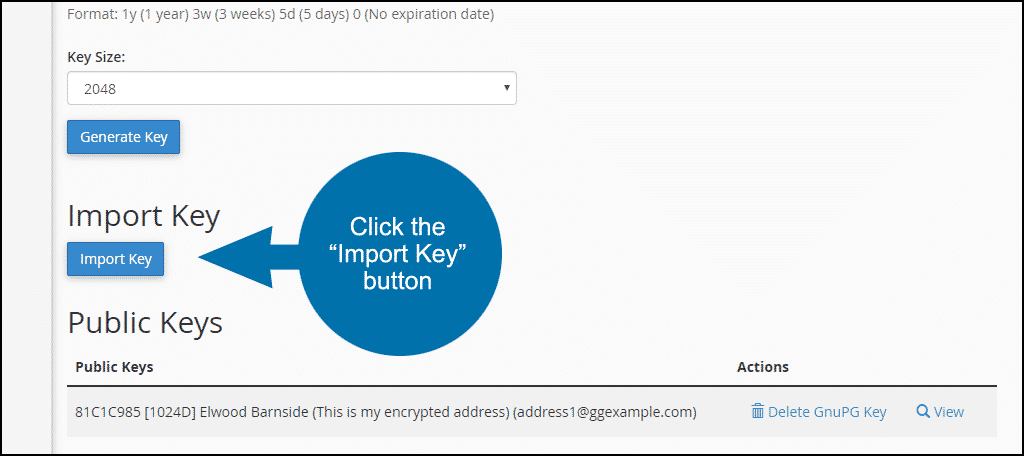The image size is (1024, 456).
Task: Open the View link for Elwood's key
Action: click(949, 412)
